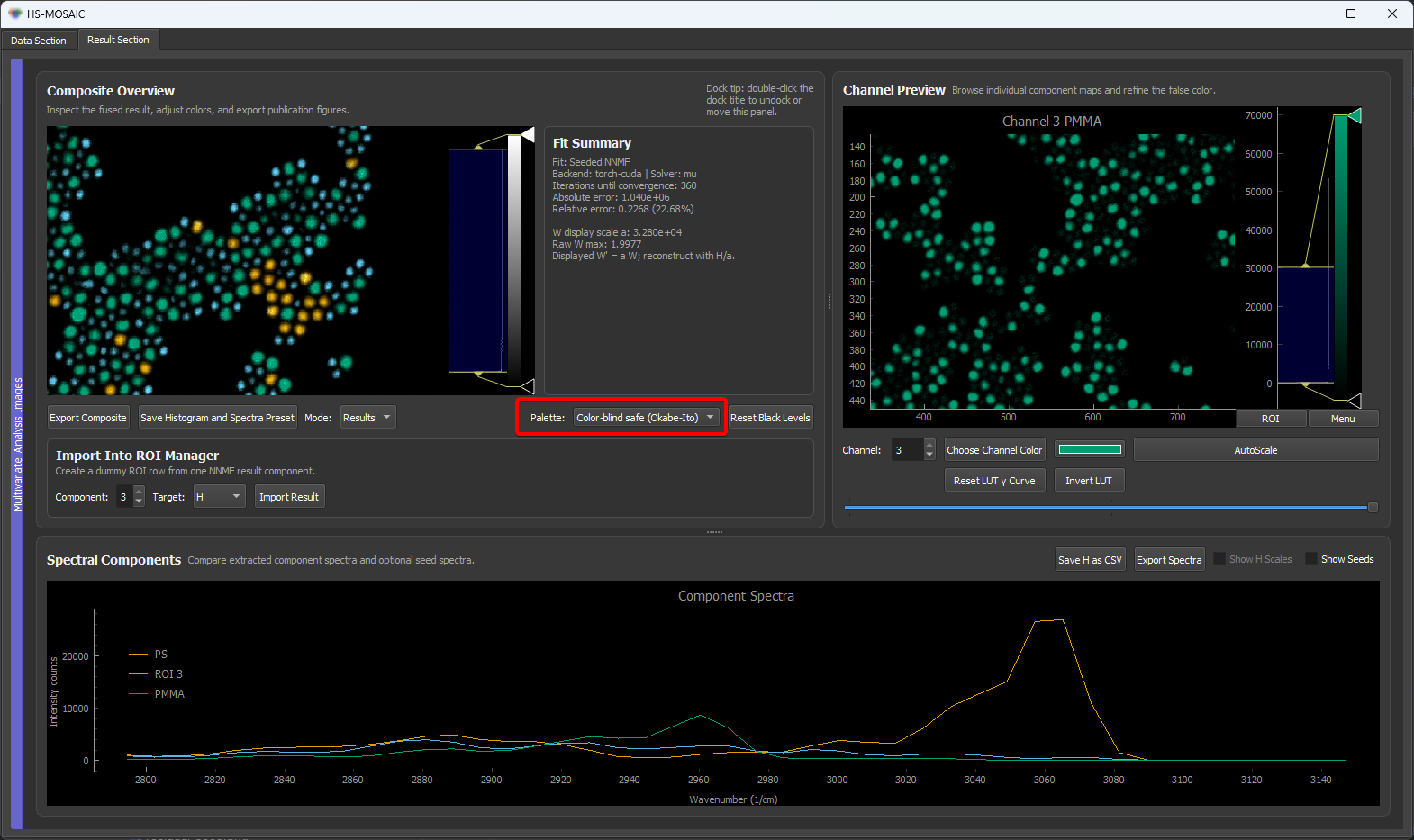1414x840 pixels.
Task: Click the ROI button under histogram
Action: click(x=1270, y=419)
